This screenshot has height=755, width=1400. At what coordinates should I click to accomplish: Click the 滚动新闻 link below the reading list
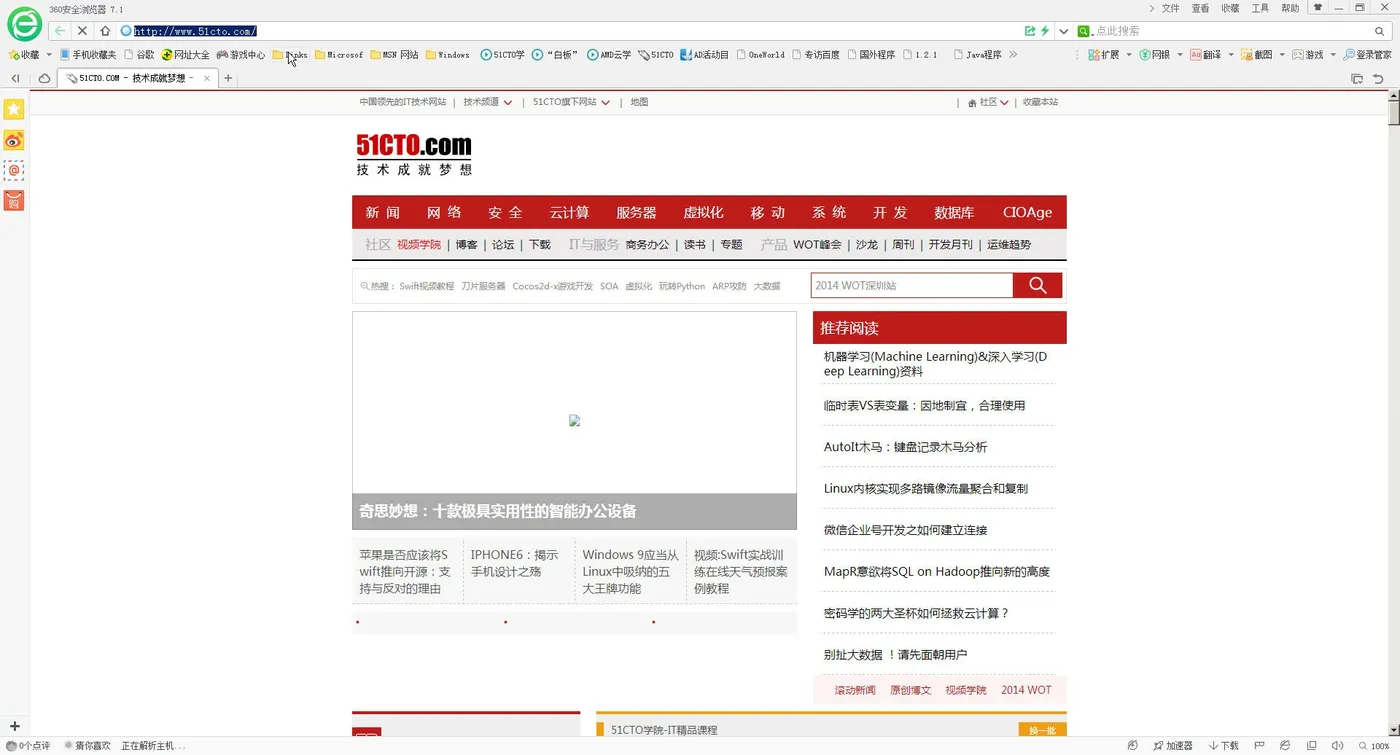click(855, 690)
